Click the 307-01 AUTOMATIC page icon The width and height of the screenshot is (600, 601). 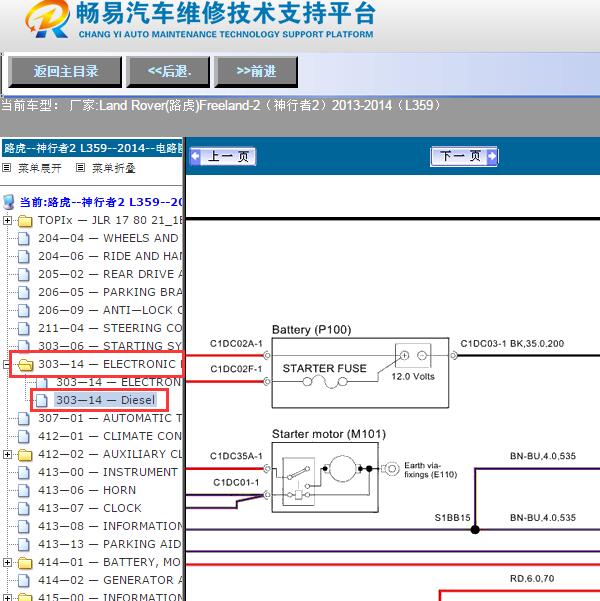[x=24, y=419]
